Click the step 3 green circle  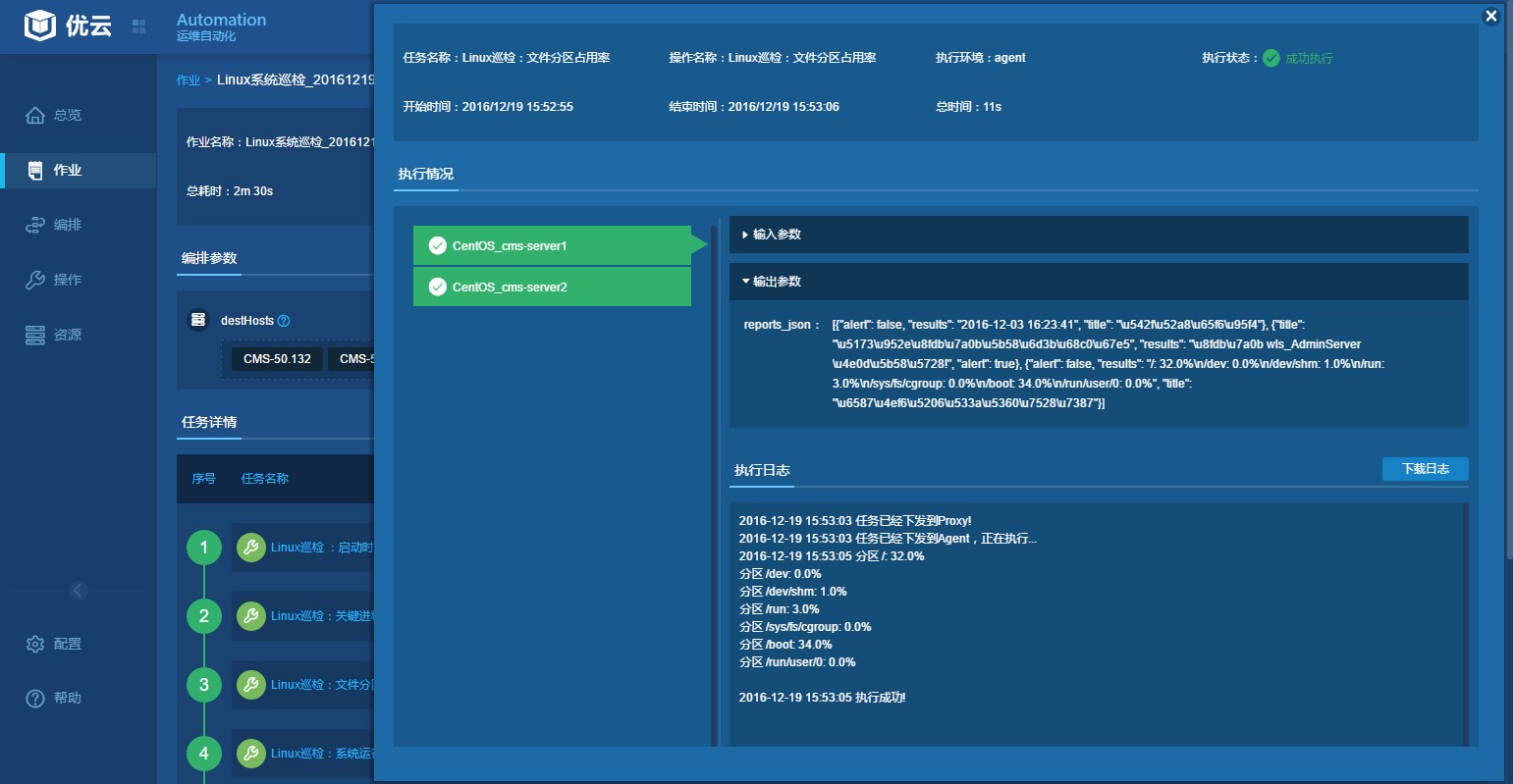pos(204,685)
